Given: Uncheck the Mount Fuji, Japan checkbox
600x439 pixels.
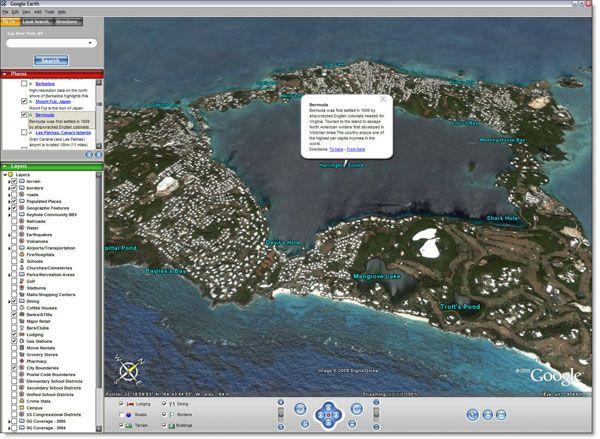Looking at the screenshot, I should (x=24, y=101).
